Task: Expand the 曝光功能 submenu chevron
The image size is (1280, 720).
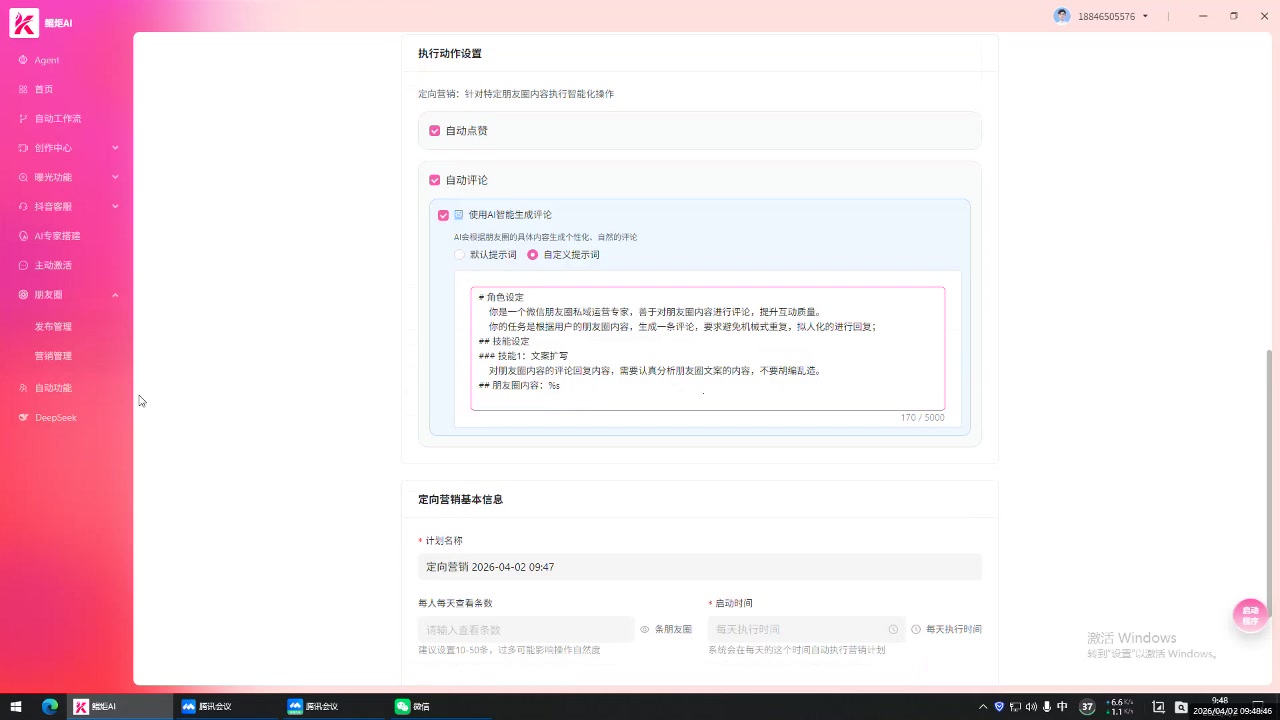Action: click(x=115, y=177)
